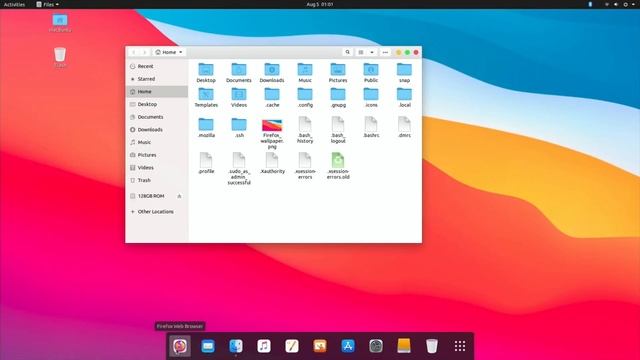The width and height of the screenshot is (640, 360).
Task: Open the Trash dock icon
Action: (432, 346)
